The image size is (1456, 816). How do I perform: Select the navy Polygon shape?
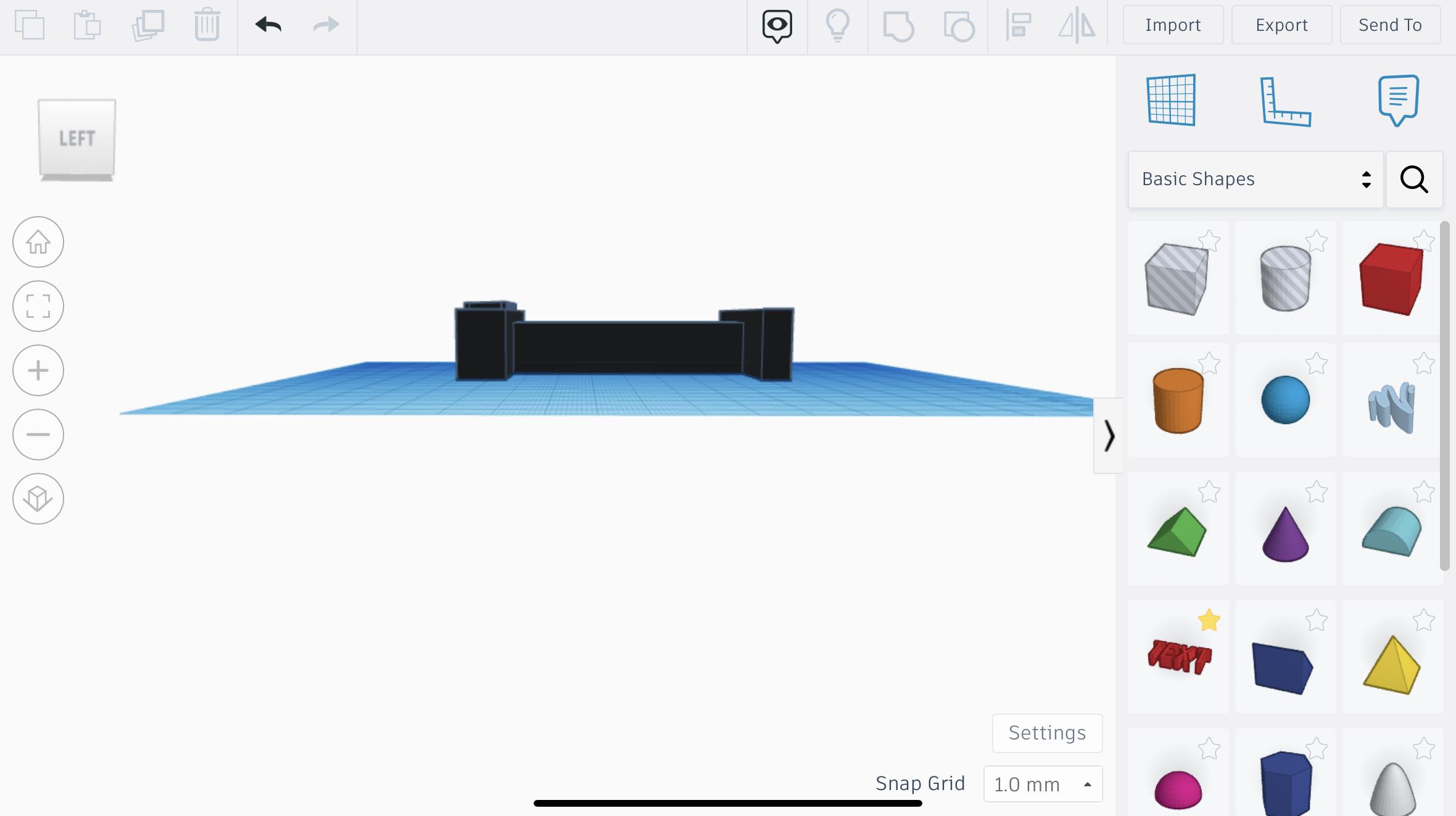click(x=1285, y=784)
